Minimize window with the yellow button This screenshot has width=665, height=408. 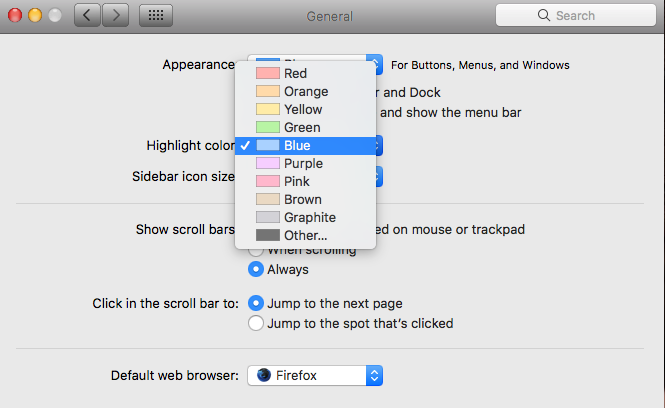(35, 16)
